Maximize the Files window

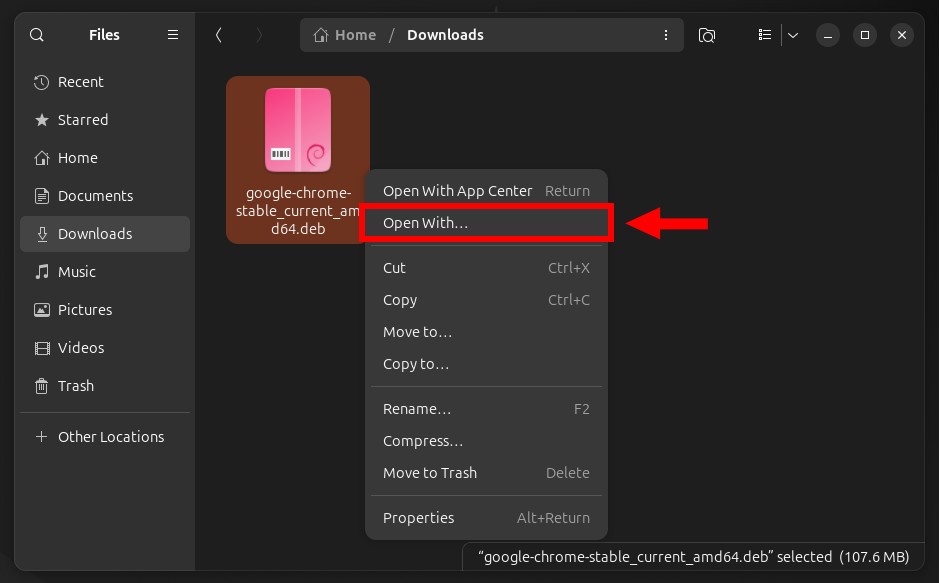pos(864,35)
